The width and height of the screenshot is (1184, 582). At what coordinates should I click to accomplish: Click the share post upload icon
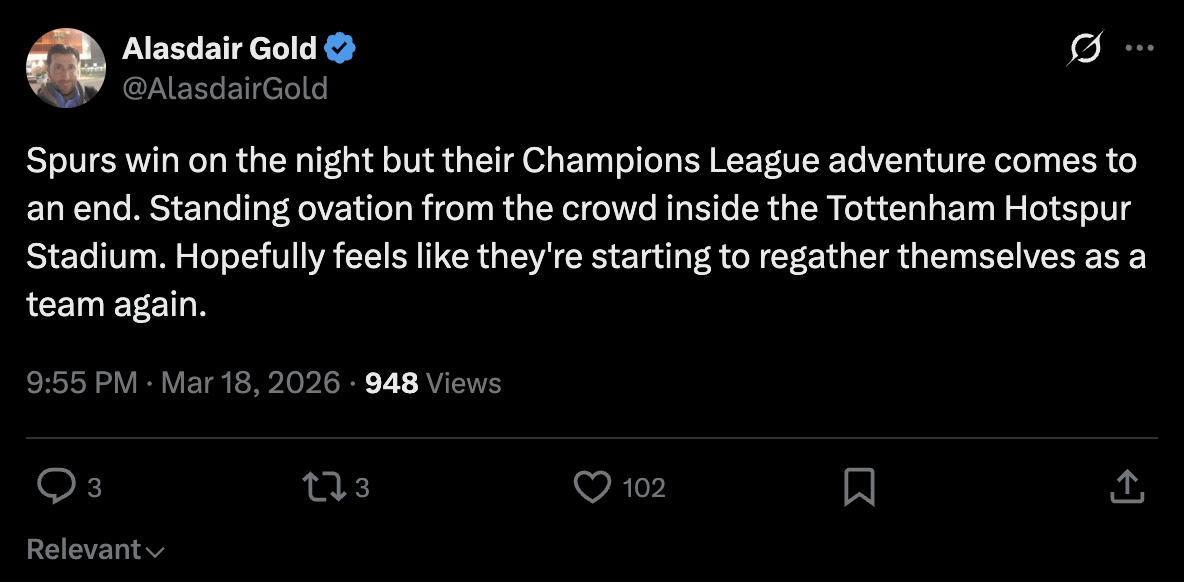coord(1127,487)
